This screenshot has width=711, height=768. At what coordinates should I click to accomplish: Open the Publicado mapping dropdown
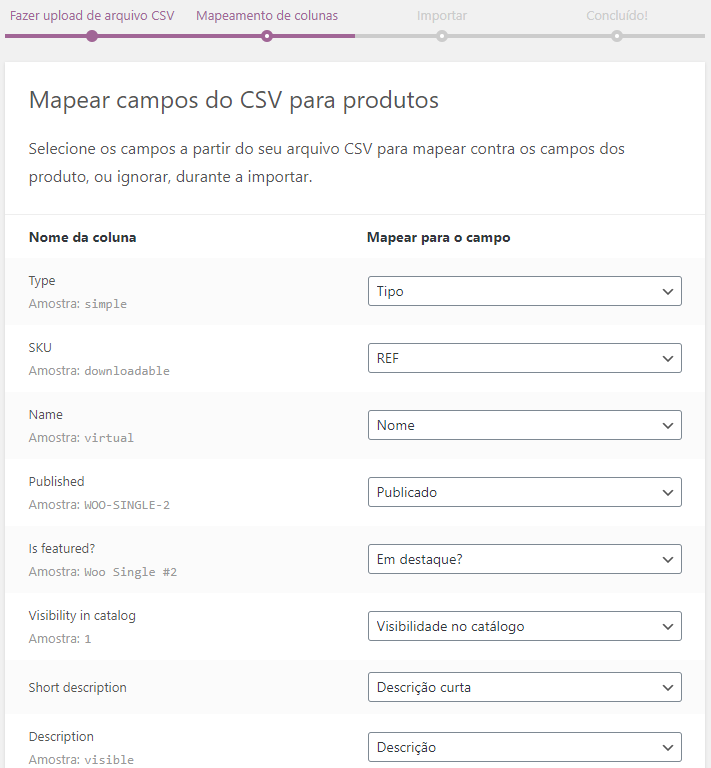524,492
